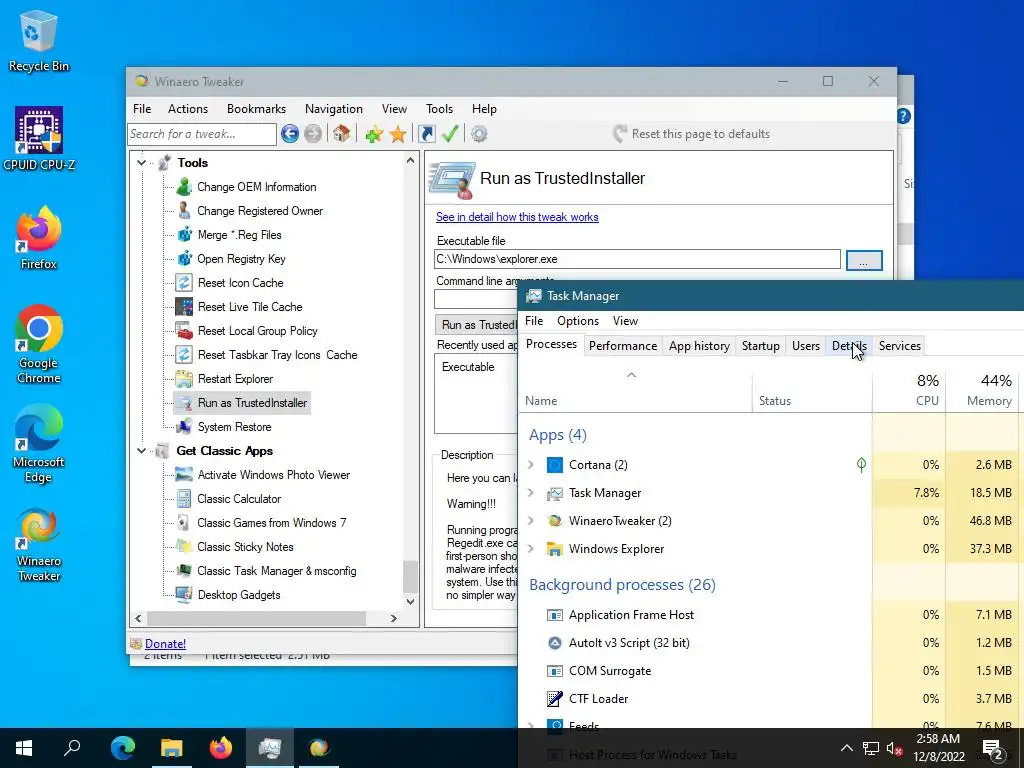
Task: Sort processes by the CPU column
Action: [909, 390]
